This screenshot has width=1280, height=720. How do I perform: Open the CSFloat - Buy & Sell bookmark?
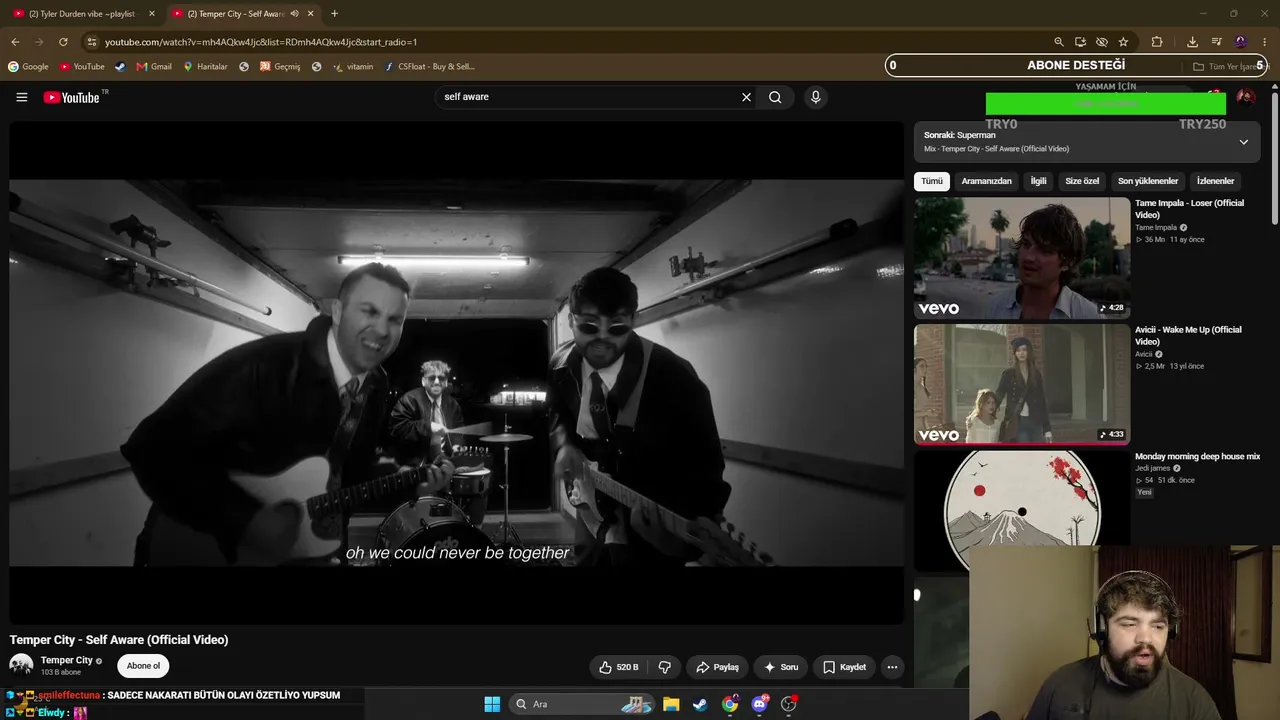point(430,67)
